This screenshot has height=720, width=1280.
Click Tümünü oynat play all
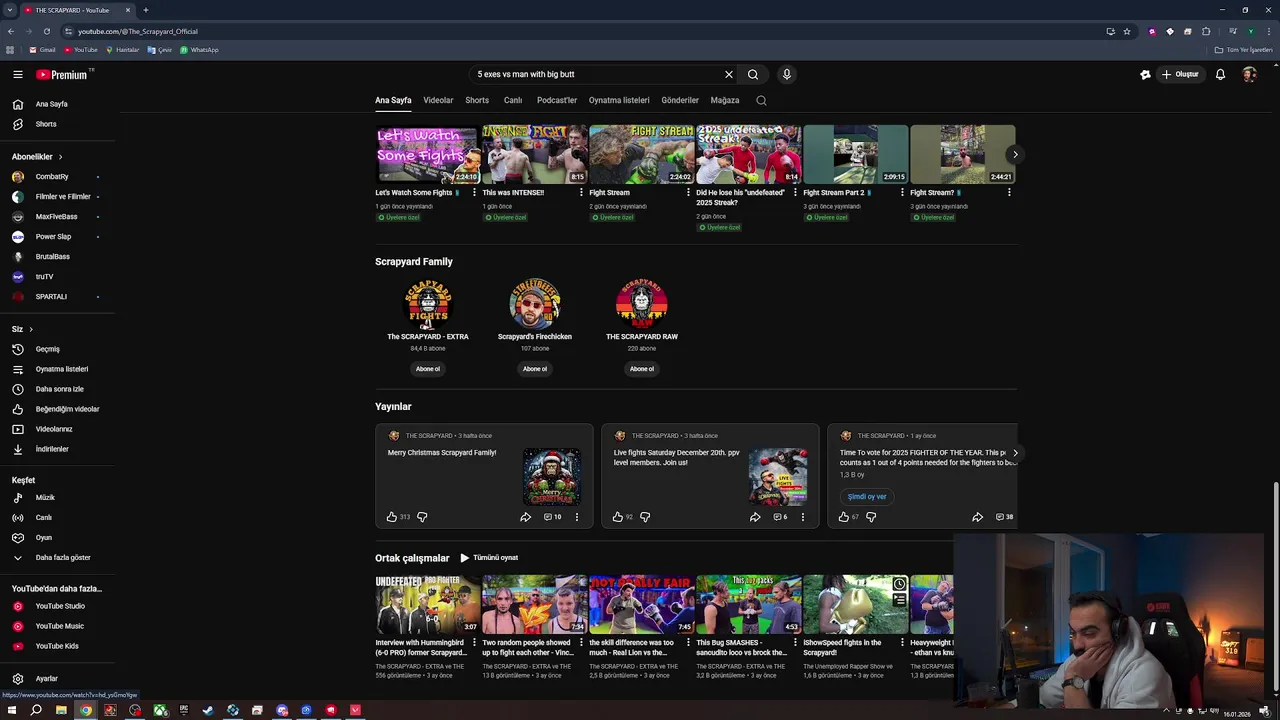[x=489, y=558]
